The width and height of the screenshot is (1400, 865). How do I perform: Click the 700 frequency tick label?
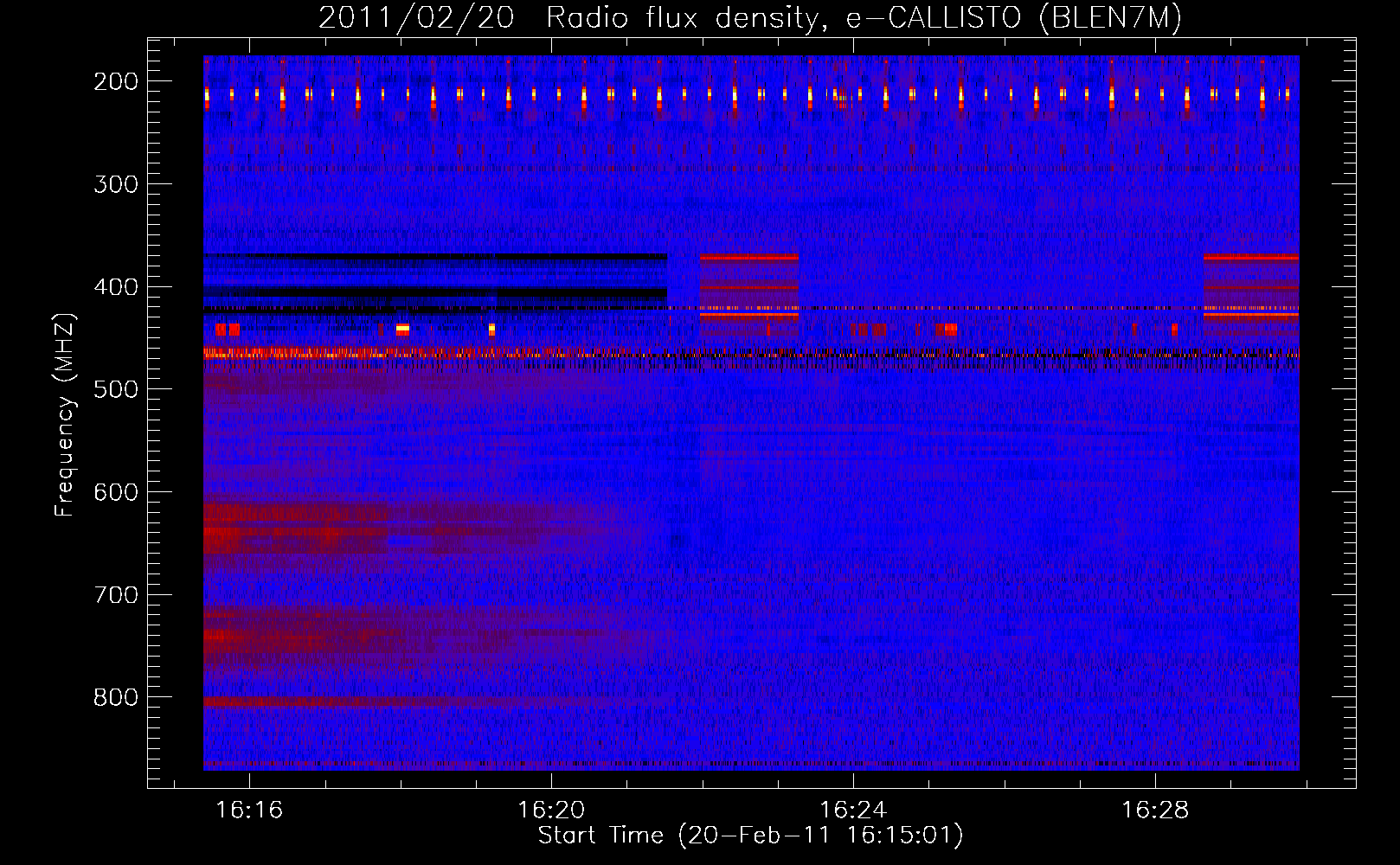pos(116,596)
